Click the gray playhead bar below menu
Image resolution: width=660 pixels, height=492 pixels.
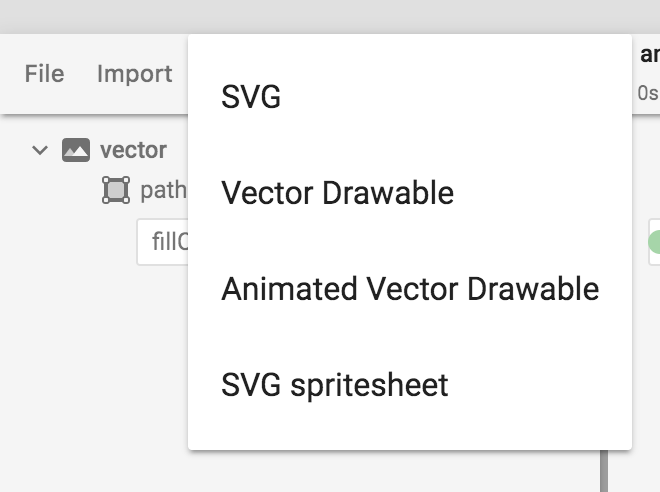click(604, 470)
